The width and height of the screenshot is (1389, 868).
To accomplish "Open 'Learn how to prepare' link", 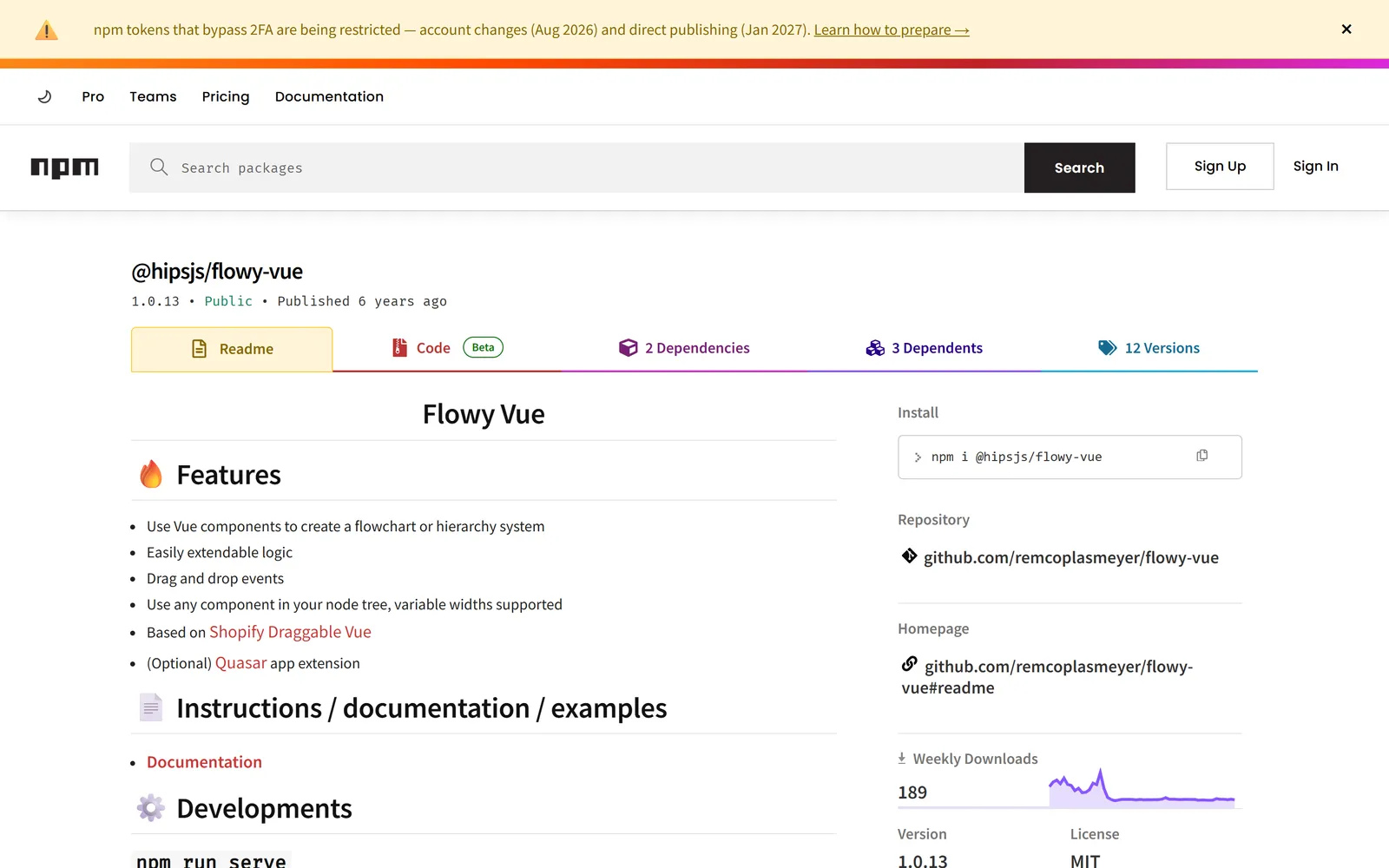I will pyautogui.click(x=892, y=30).
